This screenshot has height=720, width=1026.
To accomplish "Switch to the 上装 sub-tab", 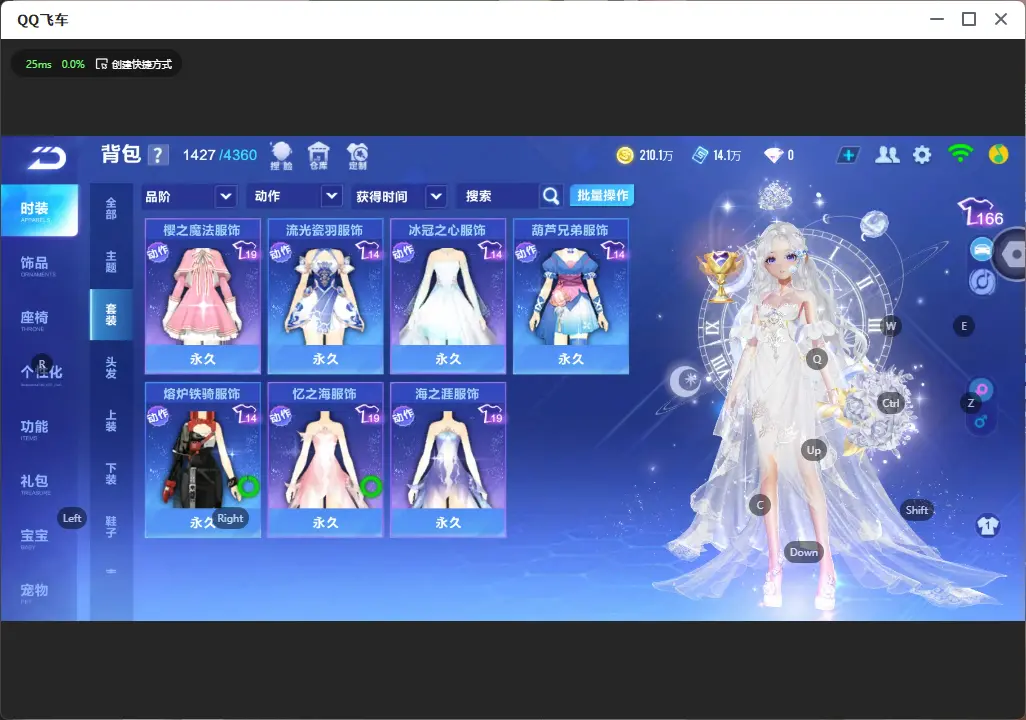I will (x=111, y=421).
